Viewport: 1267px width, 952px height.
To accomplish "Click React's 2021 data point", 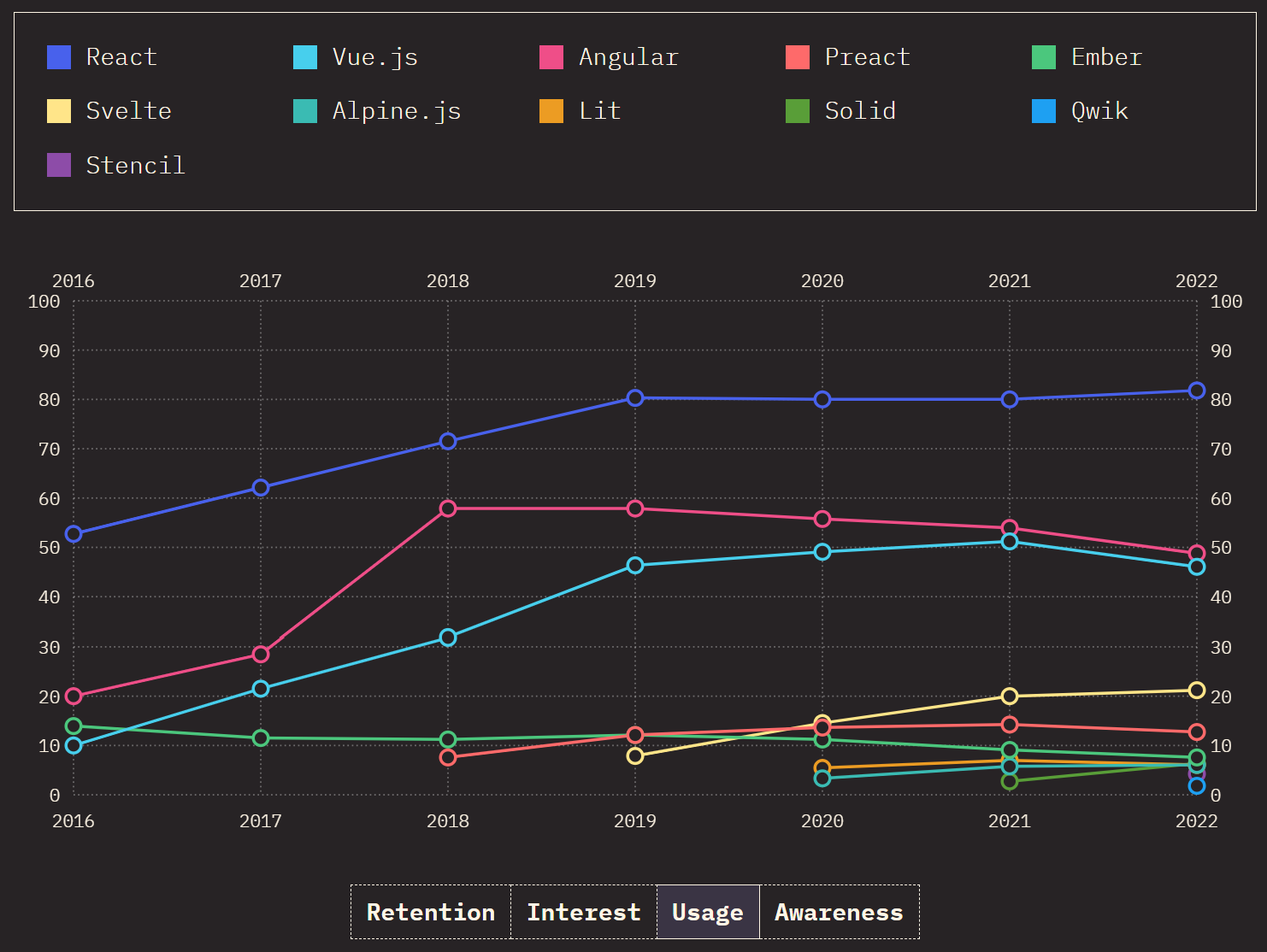I will point(1010,400).
